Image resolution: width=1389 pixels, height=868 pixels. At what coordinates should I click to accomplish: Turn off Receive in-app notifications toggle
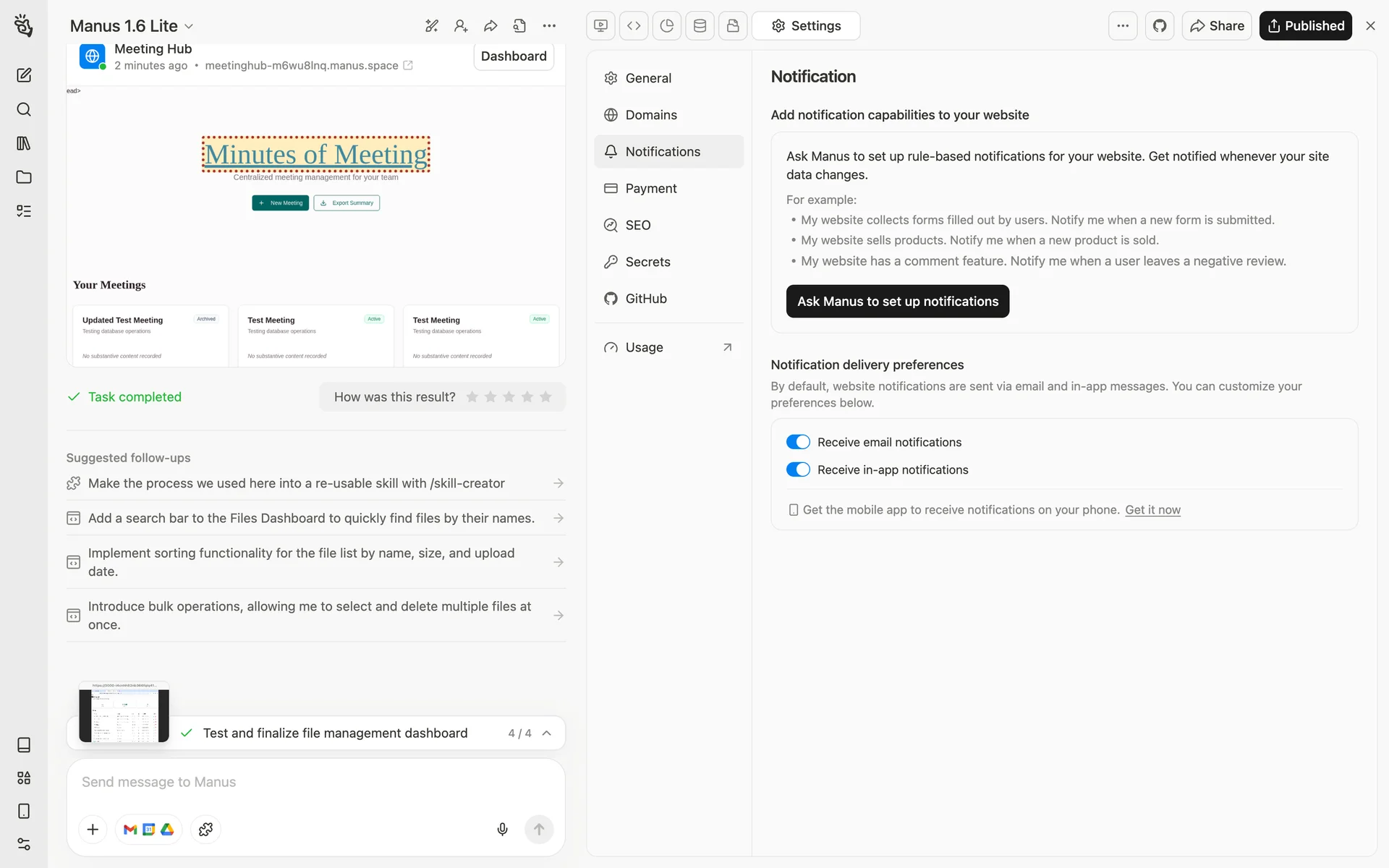[x=797, y=469]
